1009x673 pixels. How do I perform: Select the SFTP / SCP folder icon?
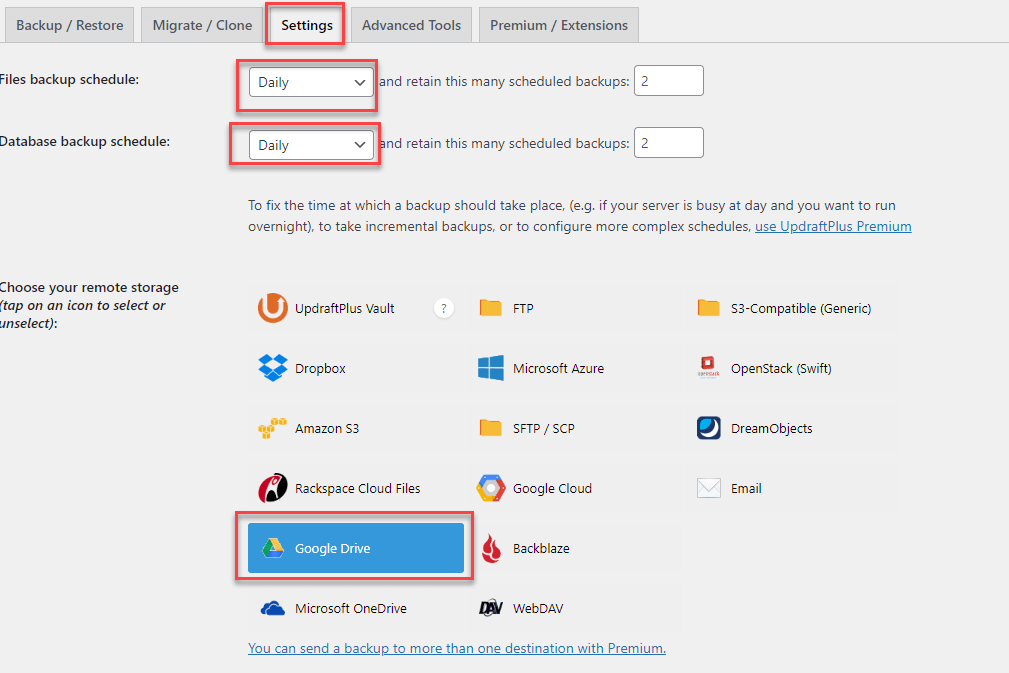(x=491, y=428)
